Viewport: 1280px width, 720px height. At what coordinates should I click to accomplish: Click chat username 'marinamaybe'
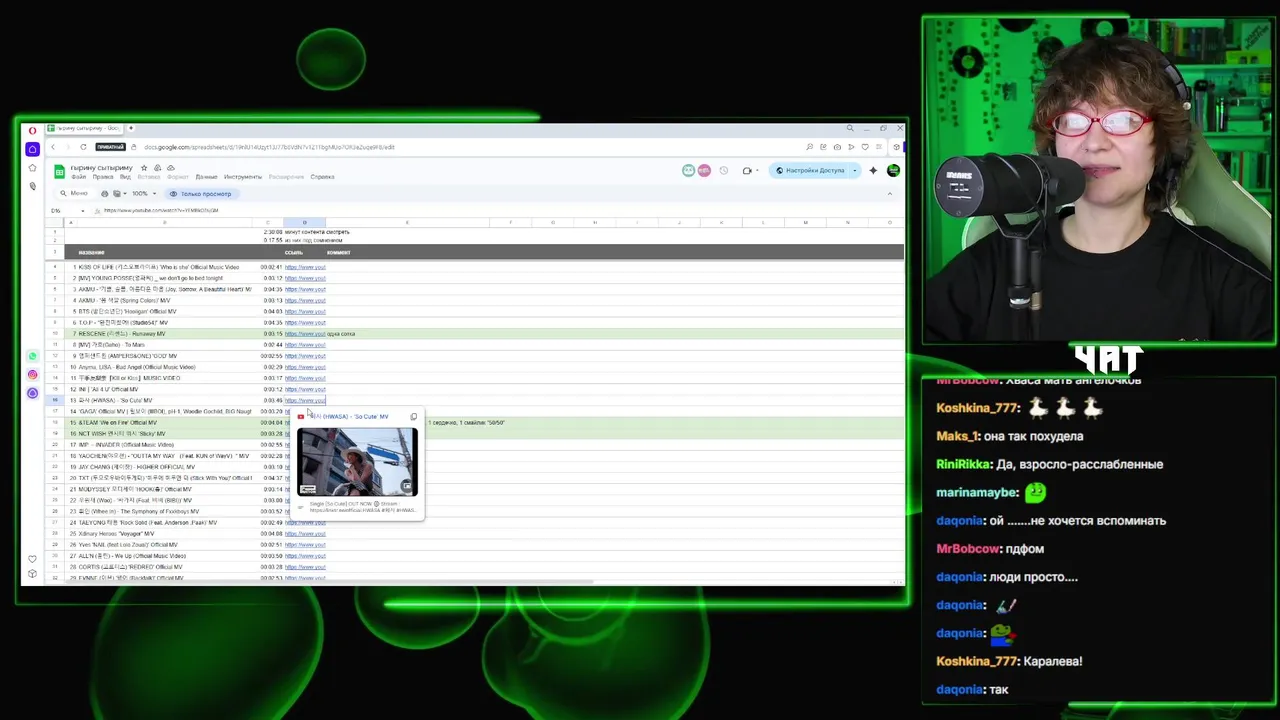[977, 492]
